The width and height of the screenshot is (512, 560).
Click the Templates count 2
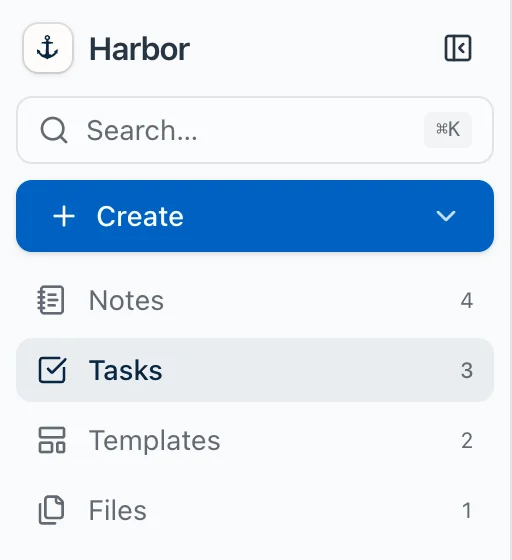coord(467,440)
